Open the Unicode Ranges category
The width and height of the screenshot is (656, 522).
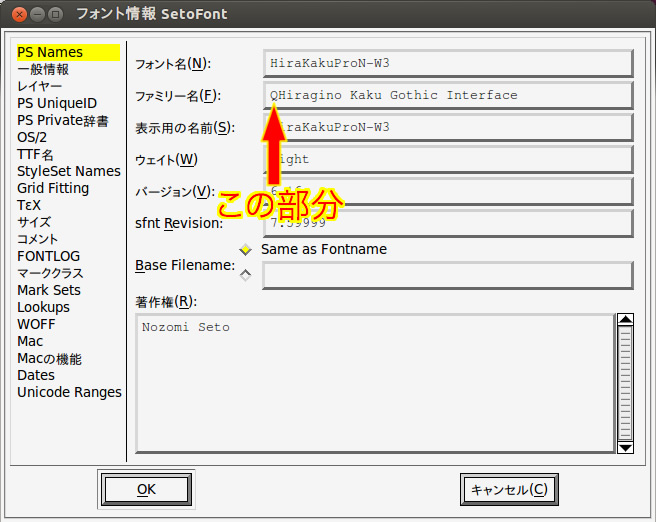[69, 393]
